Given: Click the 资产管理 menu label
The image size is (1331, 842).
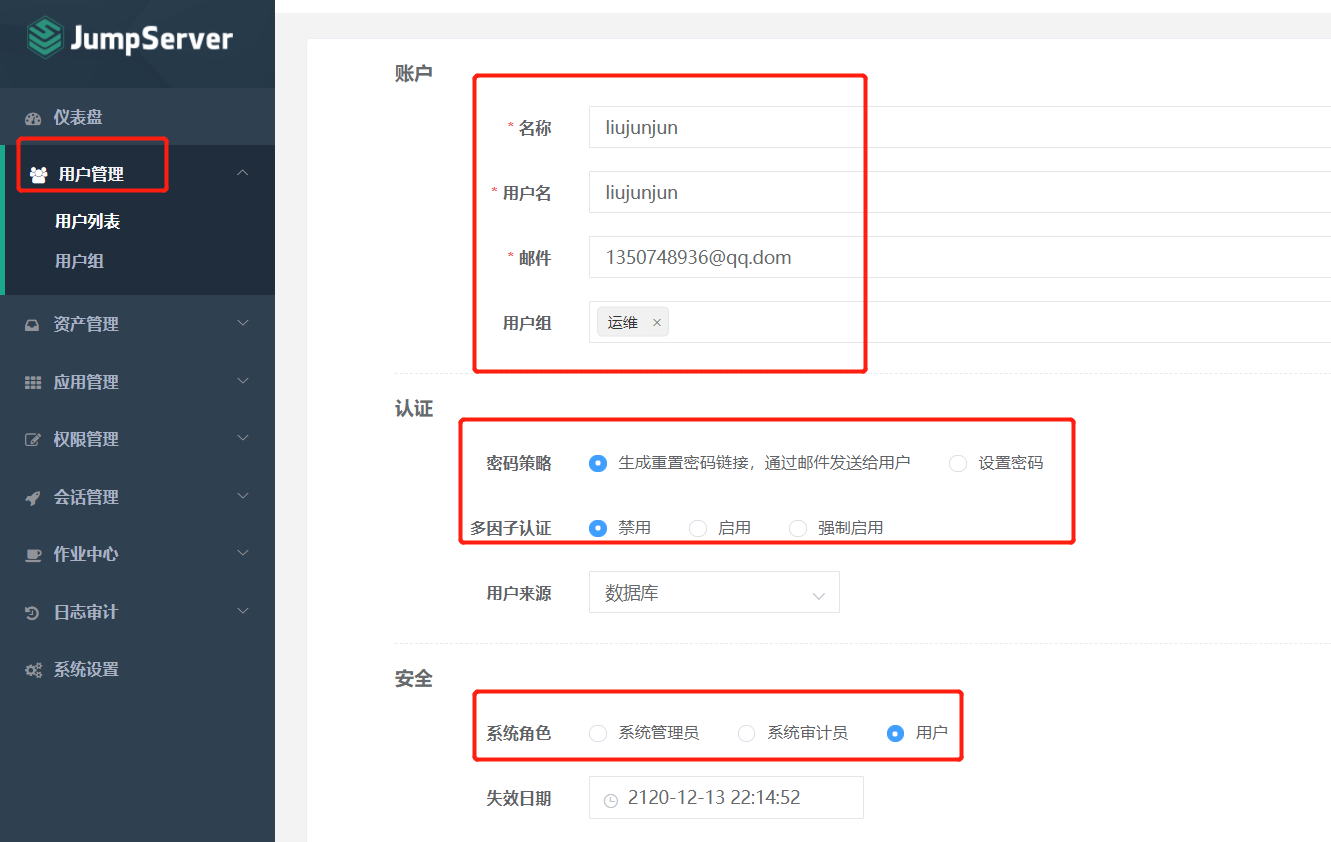Looking at the screenshot, I should pos(86,325).
